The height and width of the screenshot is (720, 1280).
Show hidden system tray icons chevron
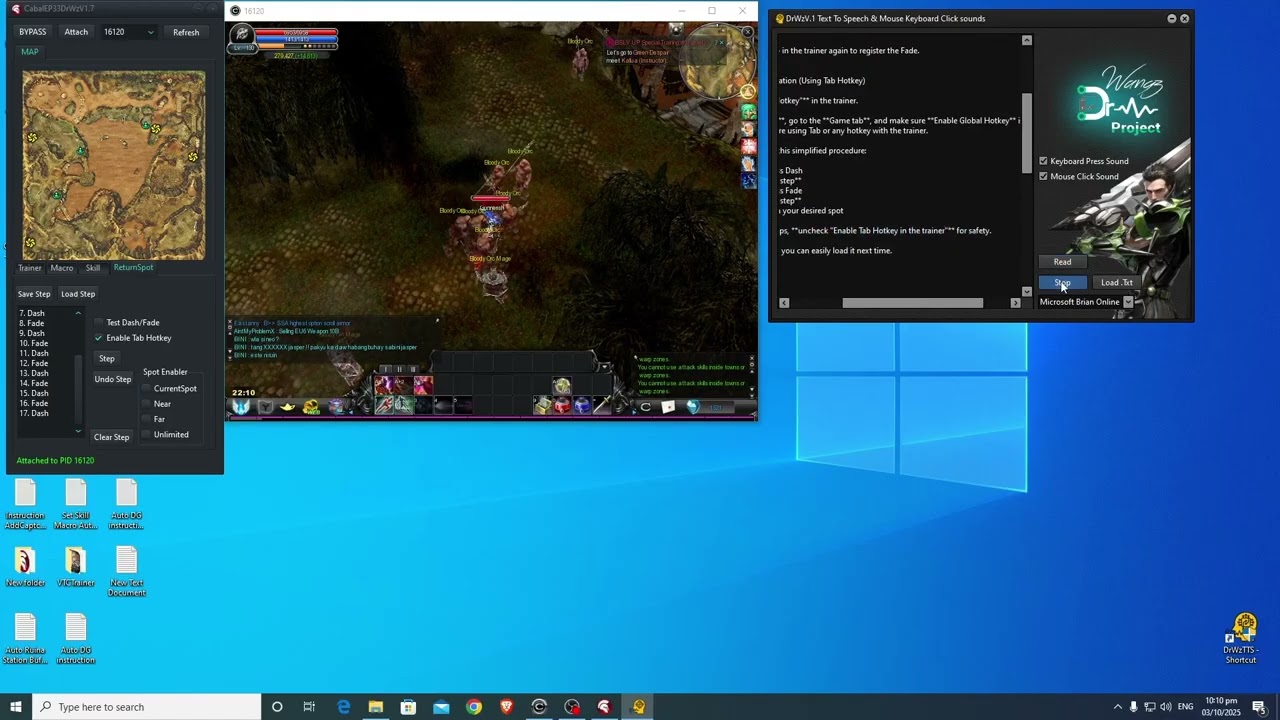1118,707
